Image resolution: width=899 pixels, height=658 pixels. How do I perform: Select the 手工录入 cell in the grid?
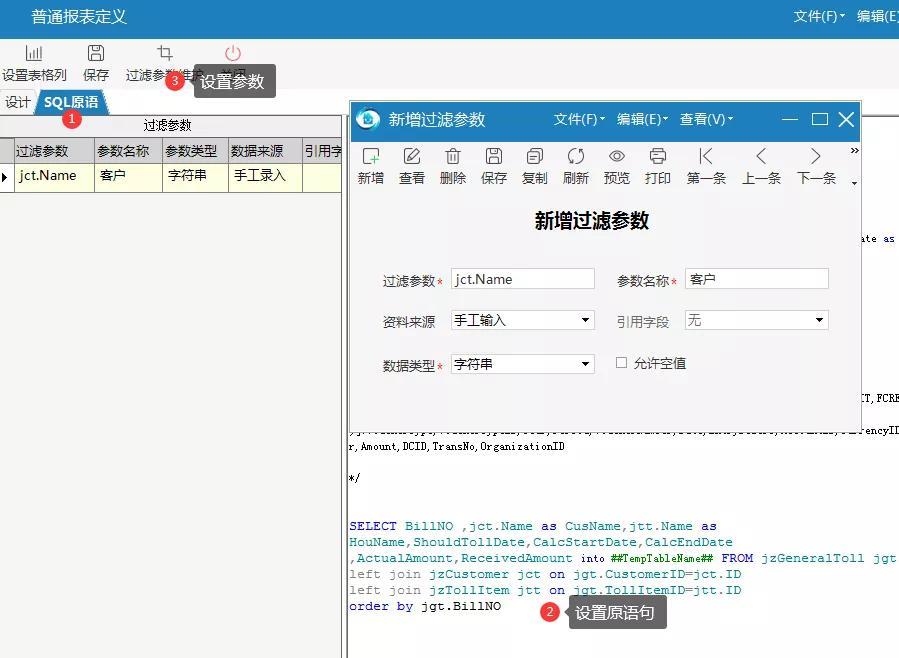[x=265, y=177]
